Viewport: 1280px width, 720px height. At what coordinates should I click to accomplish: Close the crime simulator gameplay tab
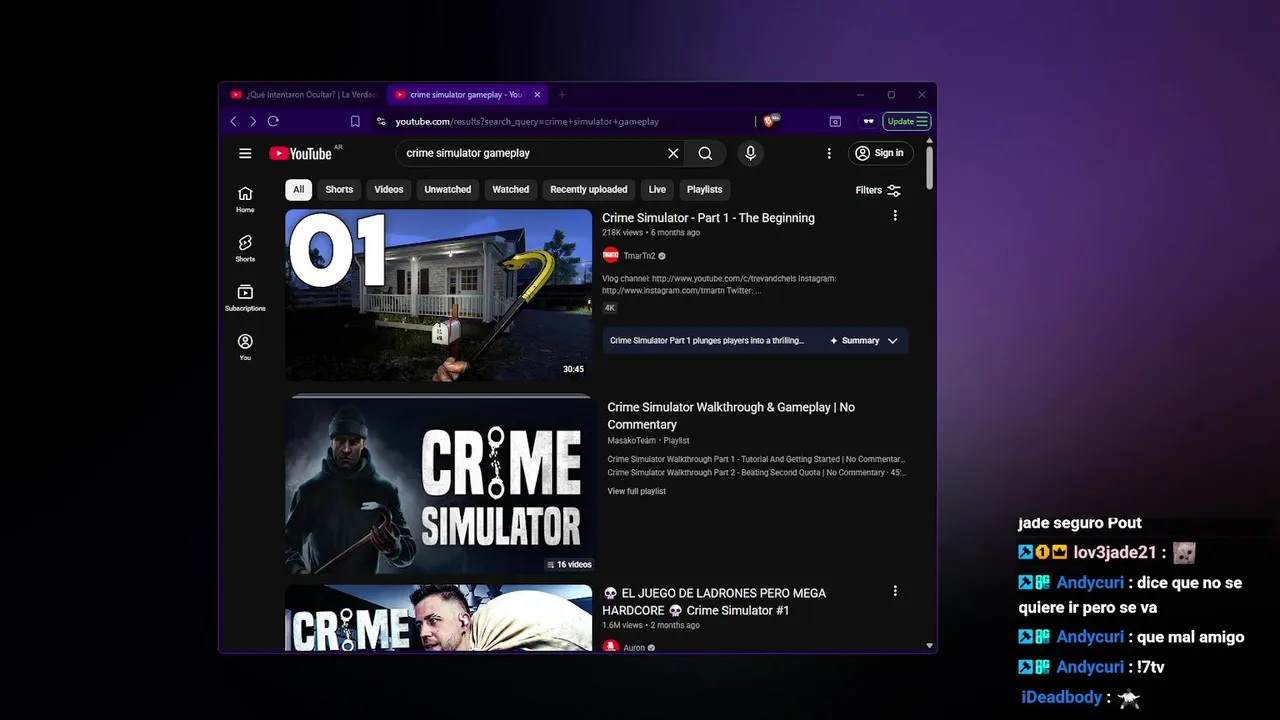point(537,95)
